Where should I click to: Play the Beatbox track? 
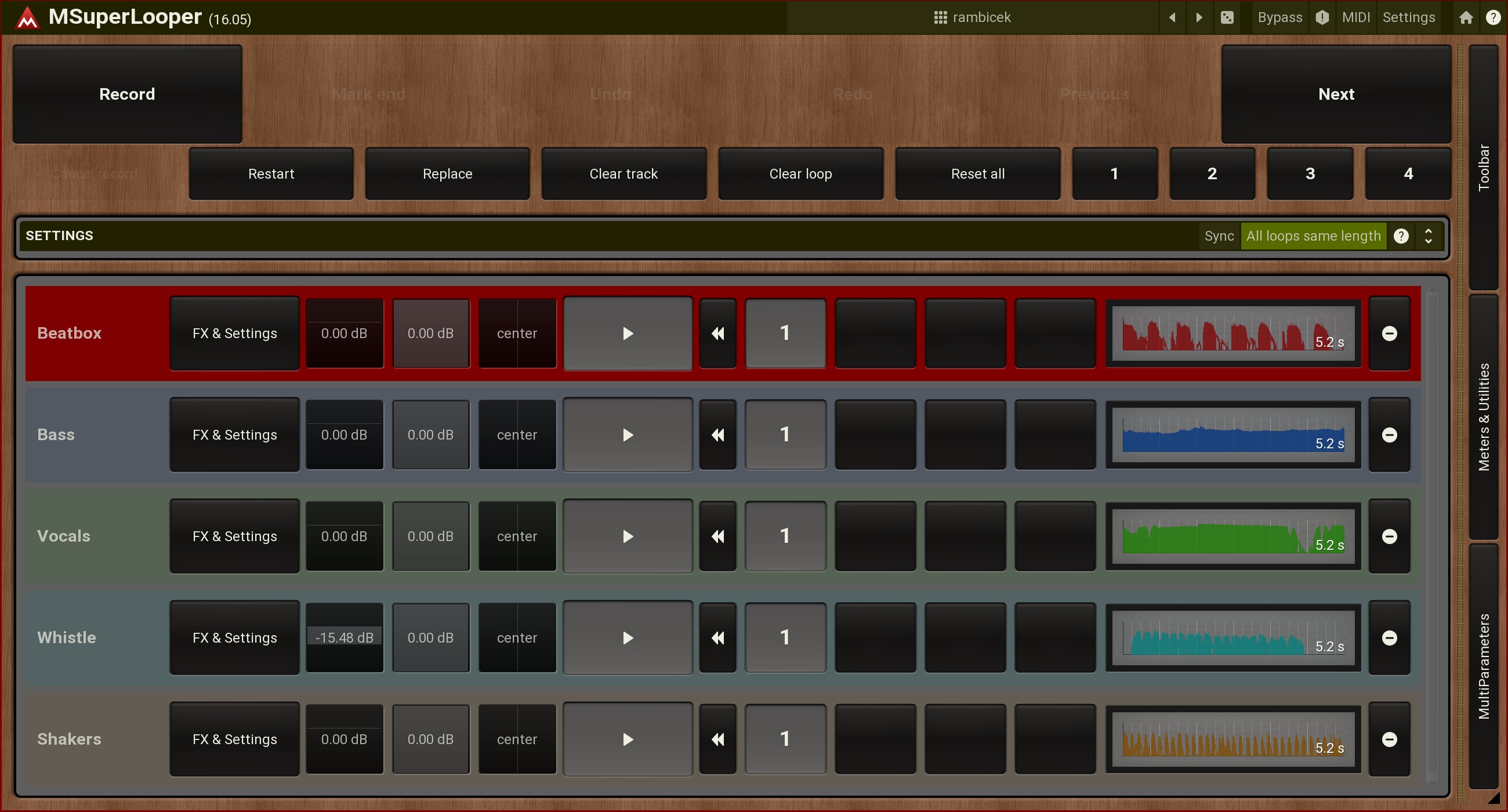[628, 333]
